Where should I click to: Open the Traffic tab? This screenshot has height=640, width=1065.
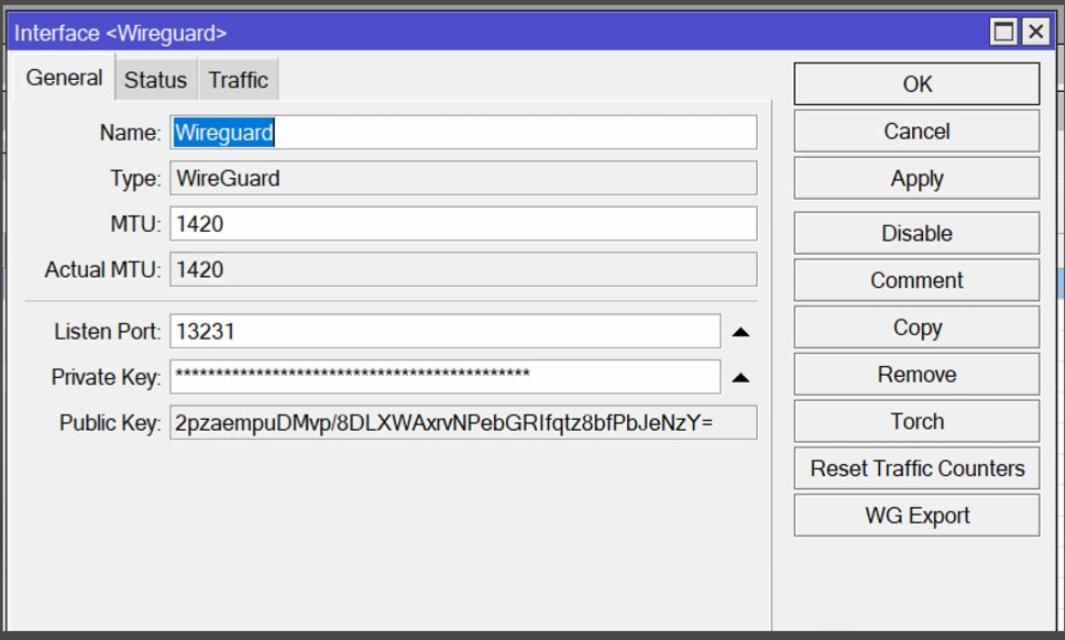click(x=238, y=79)
